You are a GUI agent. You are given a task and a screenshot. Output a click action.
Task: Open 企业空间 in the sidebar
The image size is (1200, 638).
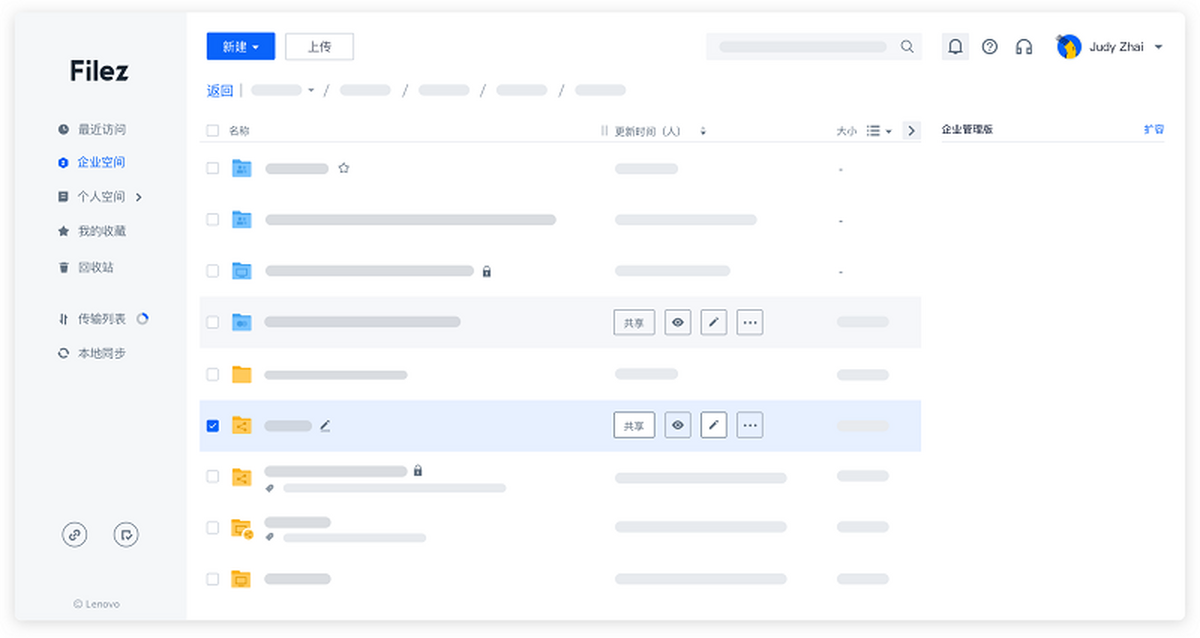pos(100,162)
